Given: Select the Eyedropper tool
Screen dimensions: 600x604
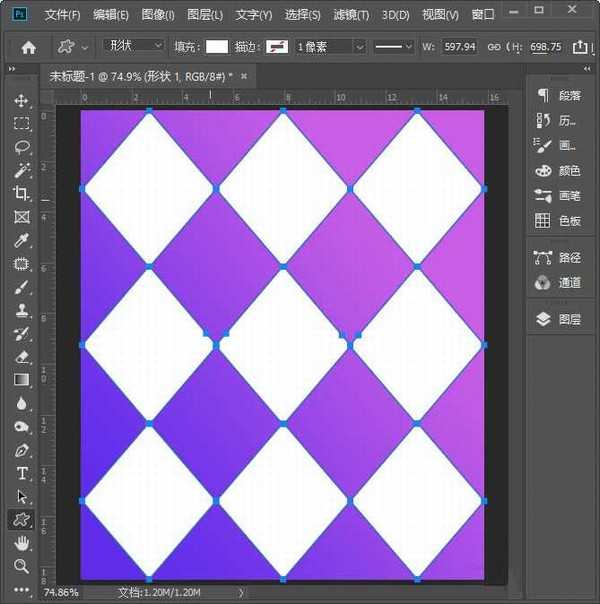Looking at the screenshot, I should pyautogui.click(x=21, y=241).
